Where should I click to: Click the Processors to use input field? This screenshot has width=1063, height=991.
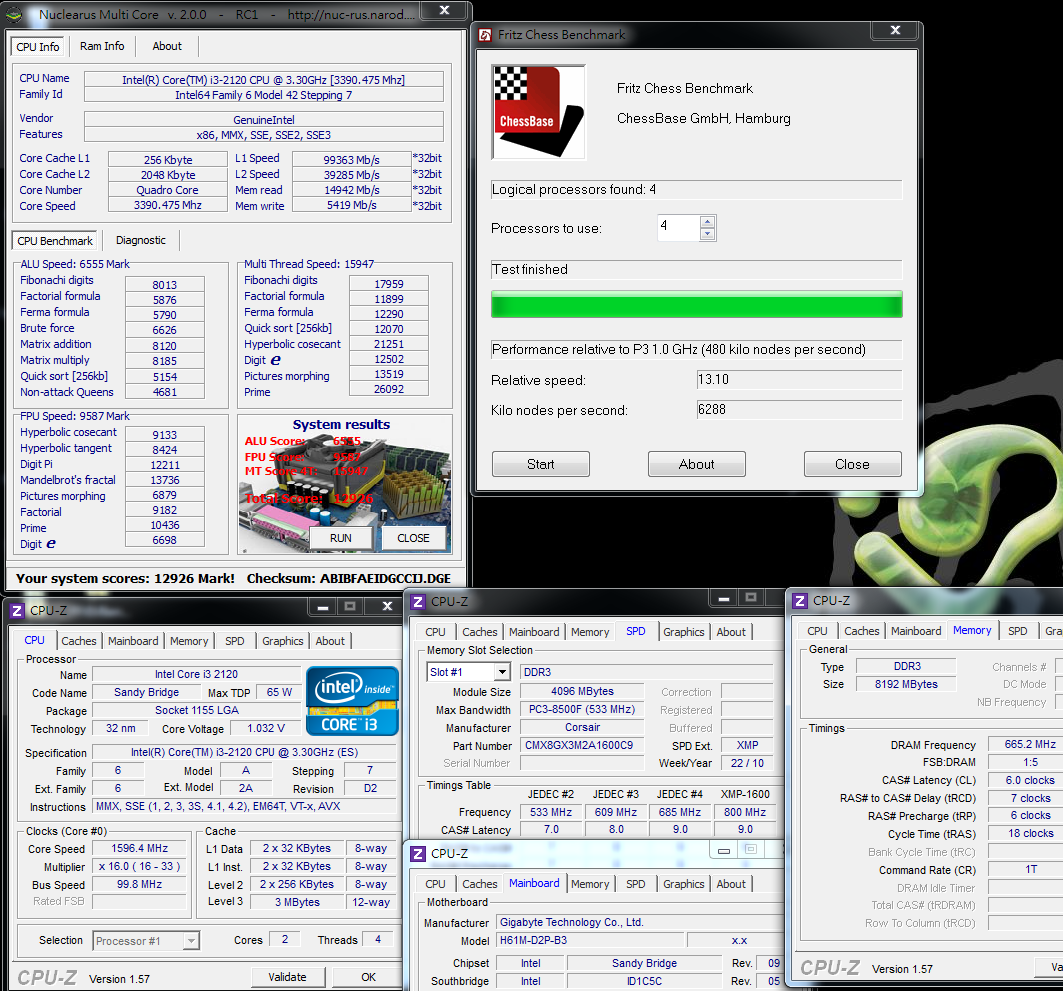[679, 228]
